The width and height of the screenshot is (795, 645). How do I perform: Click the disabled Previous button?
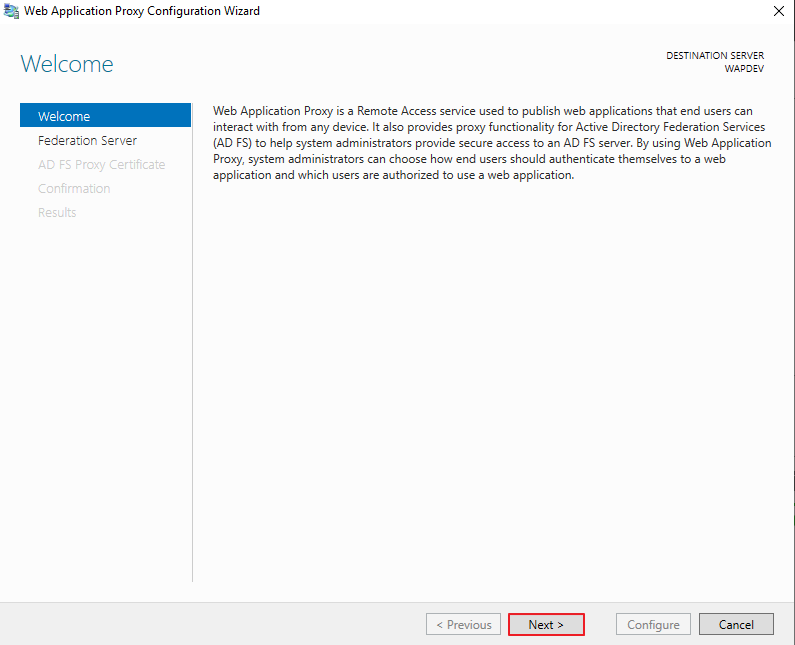coord(463,624)
